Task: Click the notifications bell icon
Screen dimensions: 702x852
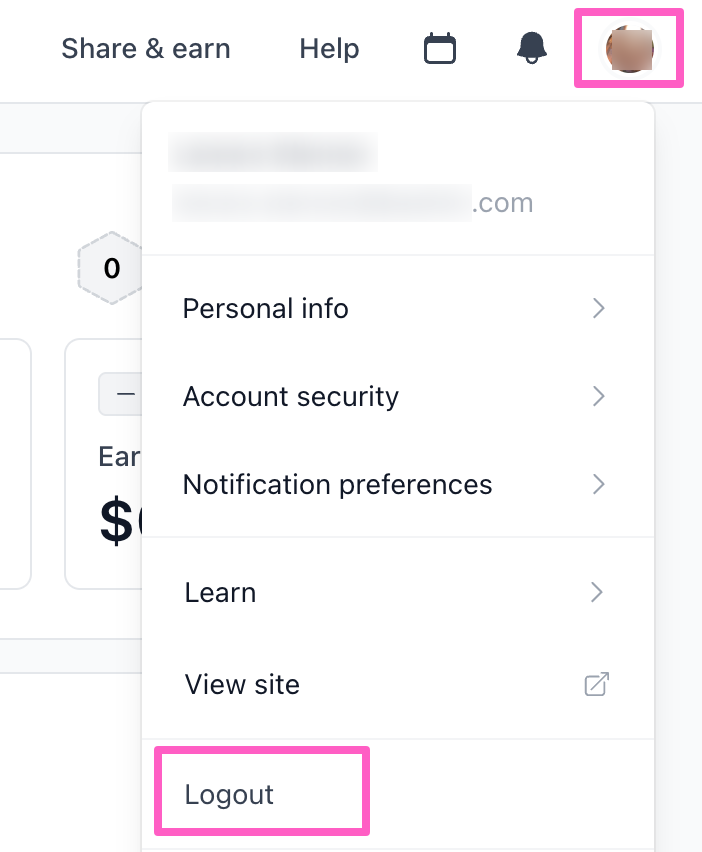Action: point(532,48)
